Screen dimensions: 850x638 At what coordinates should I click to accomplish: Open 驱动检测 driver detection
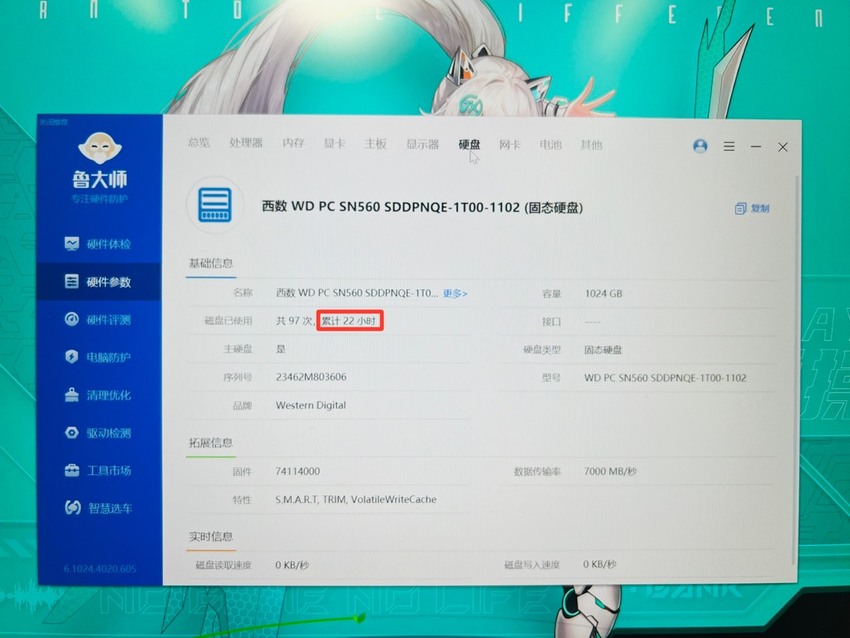[x=98, y=433]
